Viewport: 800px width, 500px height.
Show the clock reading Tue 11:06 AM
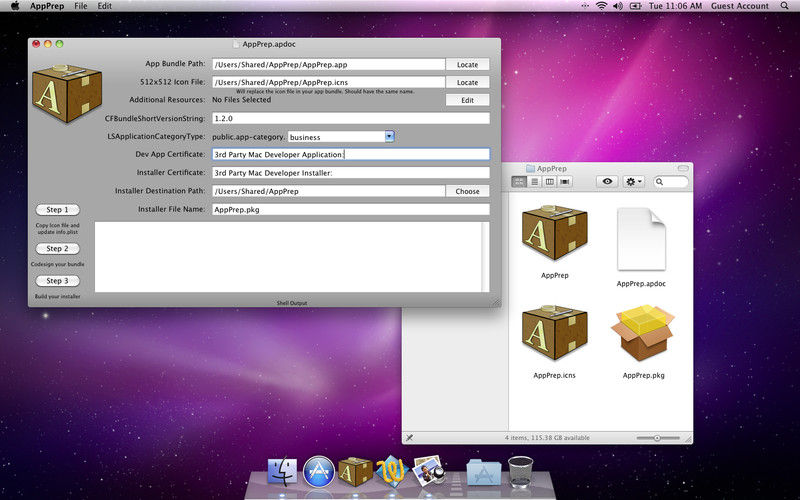coord(675,6)
